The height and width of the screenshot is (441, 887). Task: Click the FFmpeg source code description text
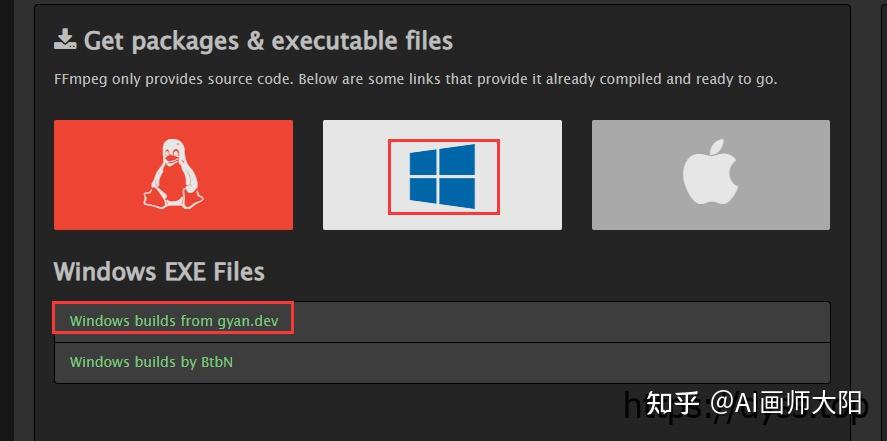tap(414, 78)
